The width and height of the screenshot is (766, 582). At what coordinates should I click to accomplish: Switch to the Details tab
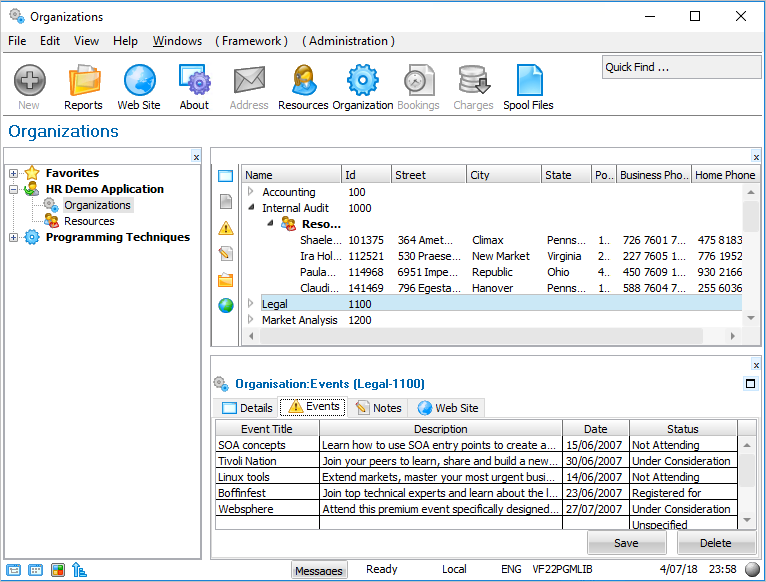247,408
